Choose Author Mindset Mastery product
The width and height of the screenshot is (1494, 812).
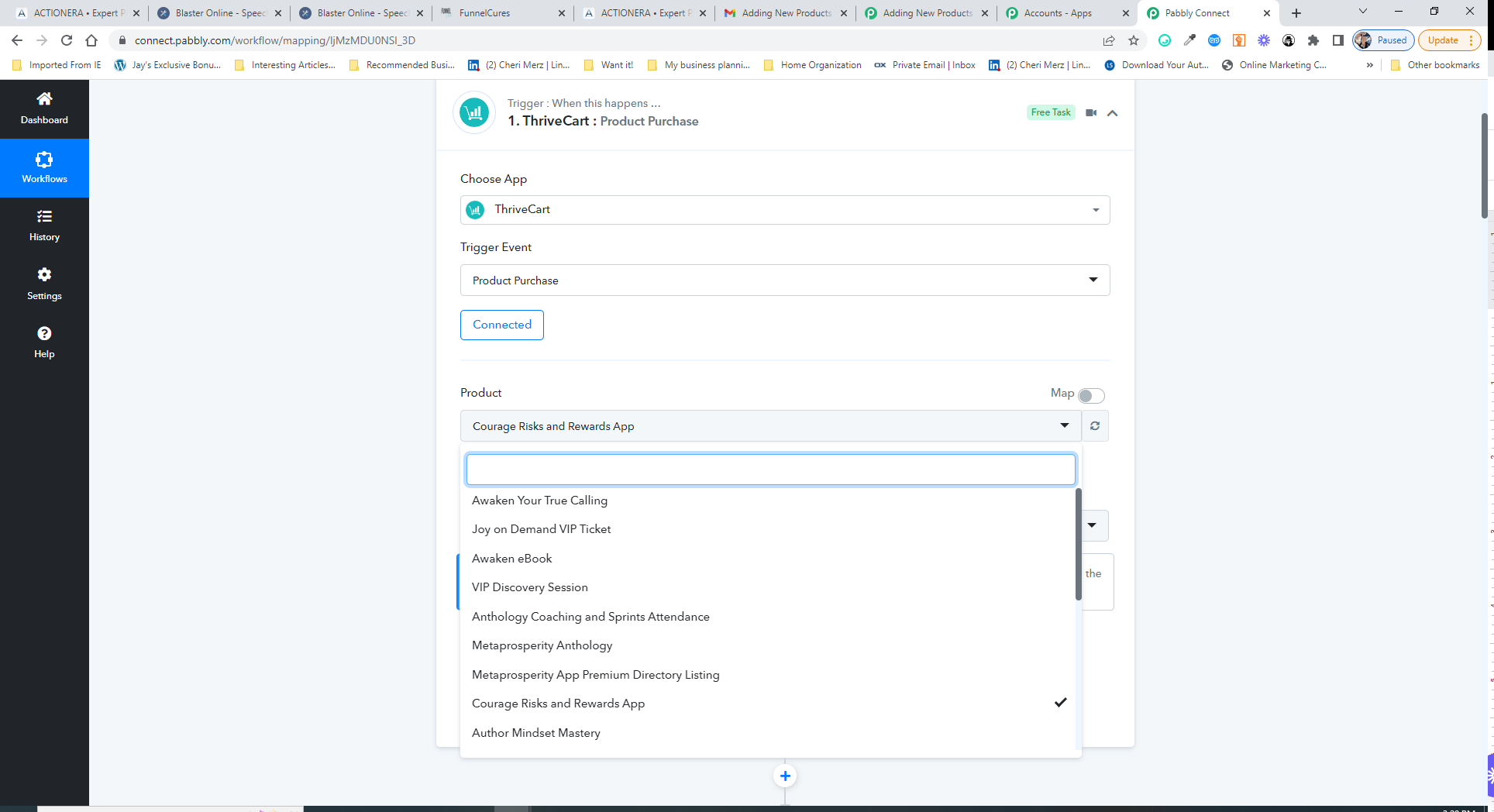[768, 733]
